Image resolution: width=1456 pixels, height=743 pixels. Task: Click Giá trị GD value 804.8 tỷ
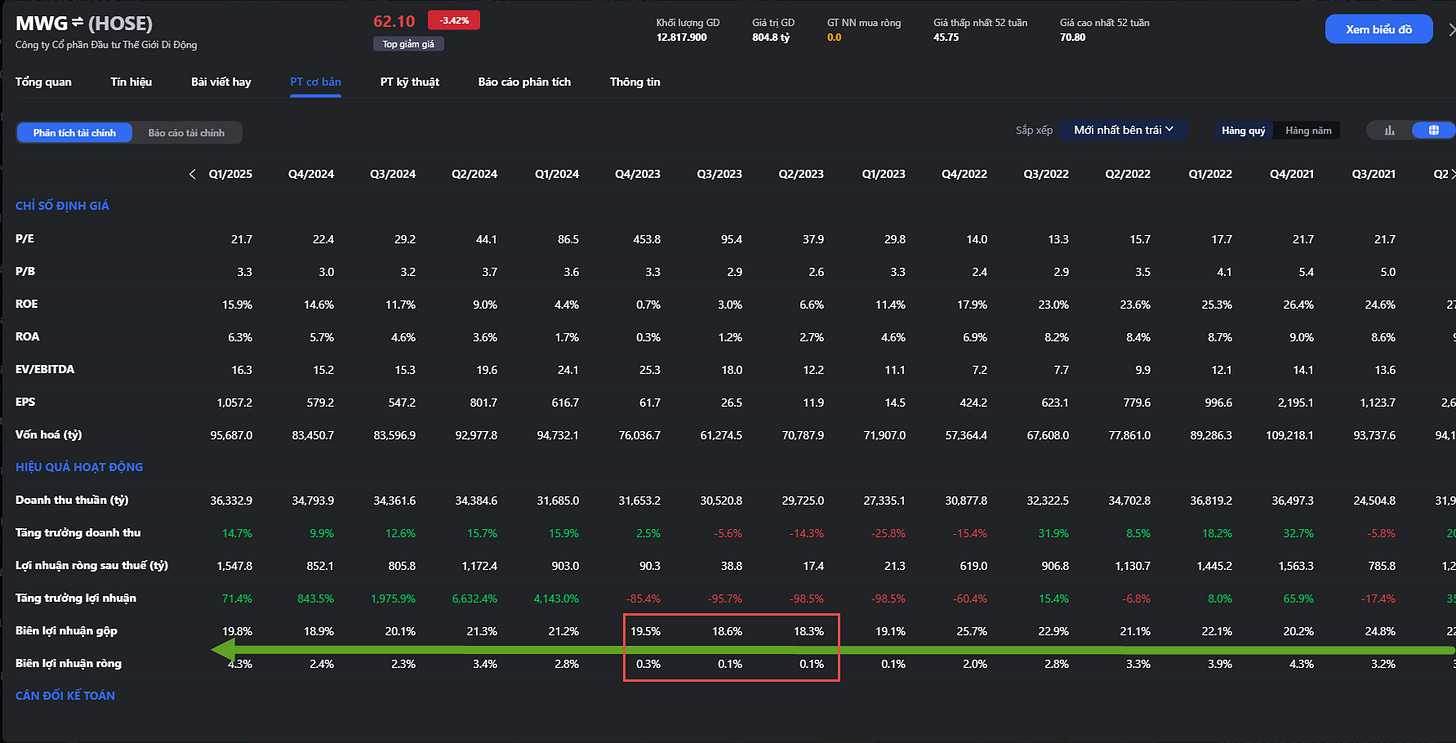click(771, 37)
